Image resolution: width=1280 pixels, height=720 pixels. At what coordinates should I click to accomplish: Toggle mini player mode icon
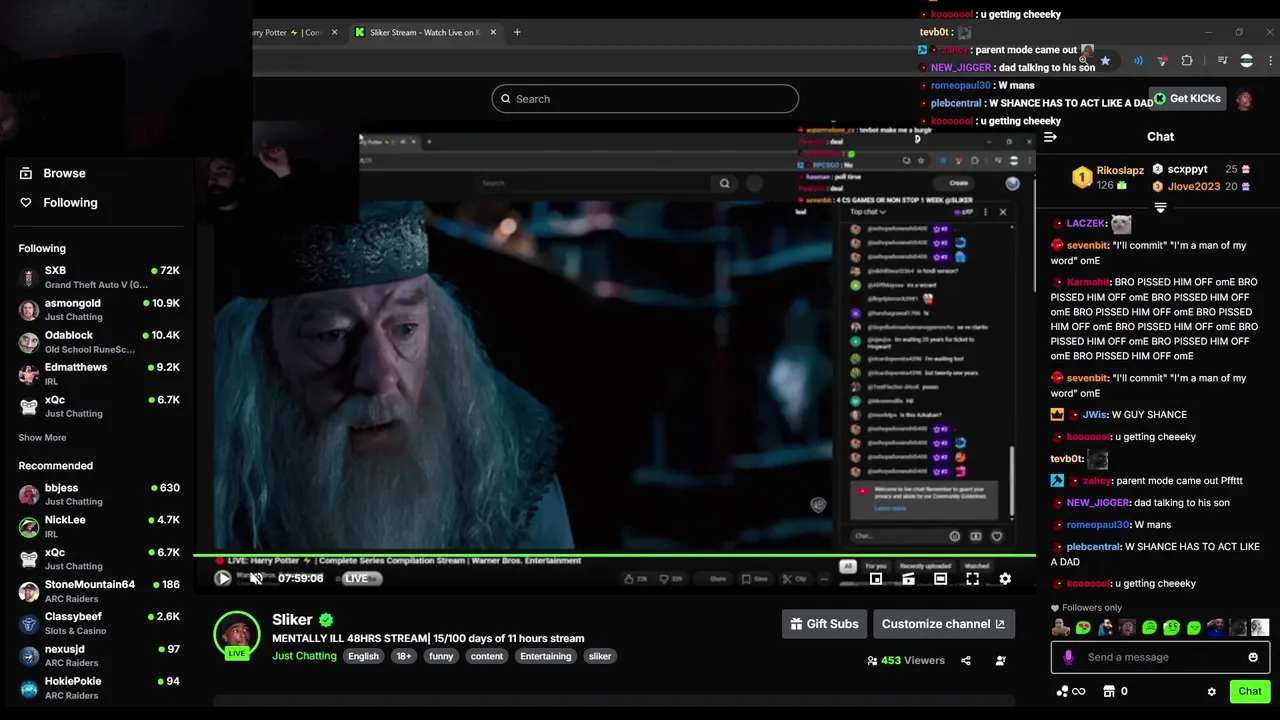click(876, 578)
